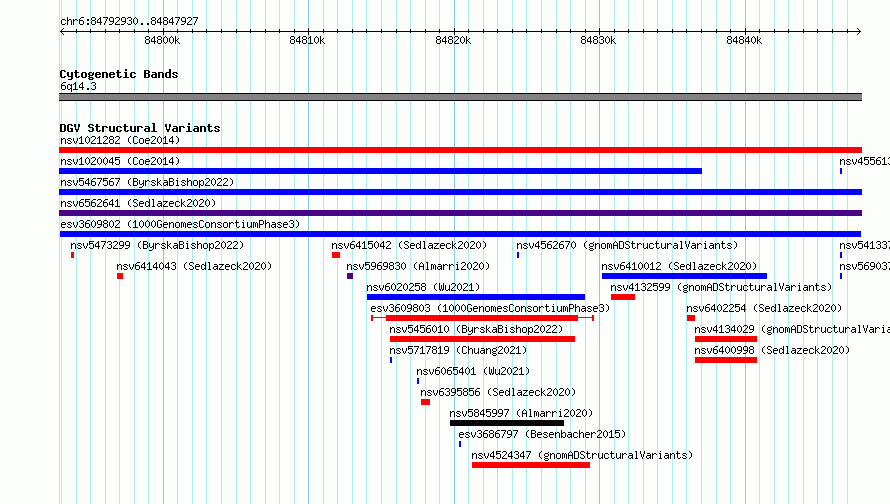
Task: Click the right arrow of the ruler
Action: coord(859,32)
